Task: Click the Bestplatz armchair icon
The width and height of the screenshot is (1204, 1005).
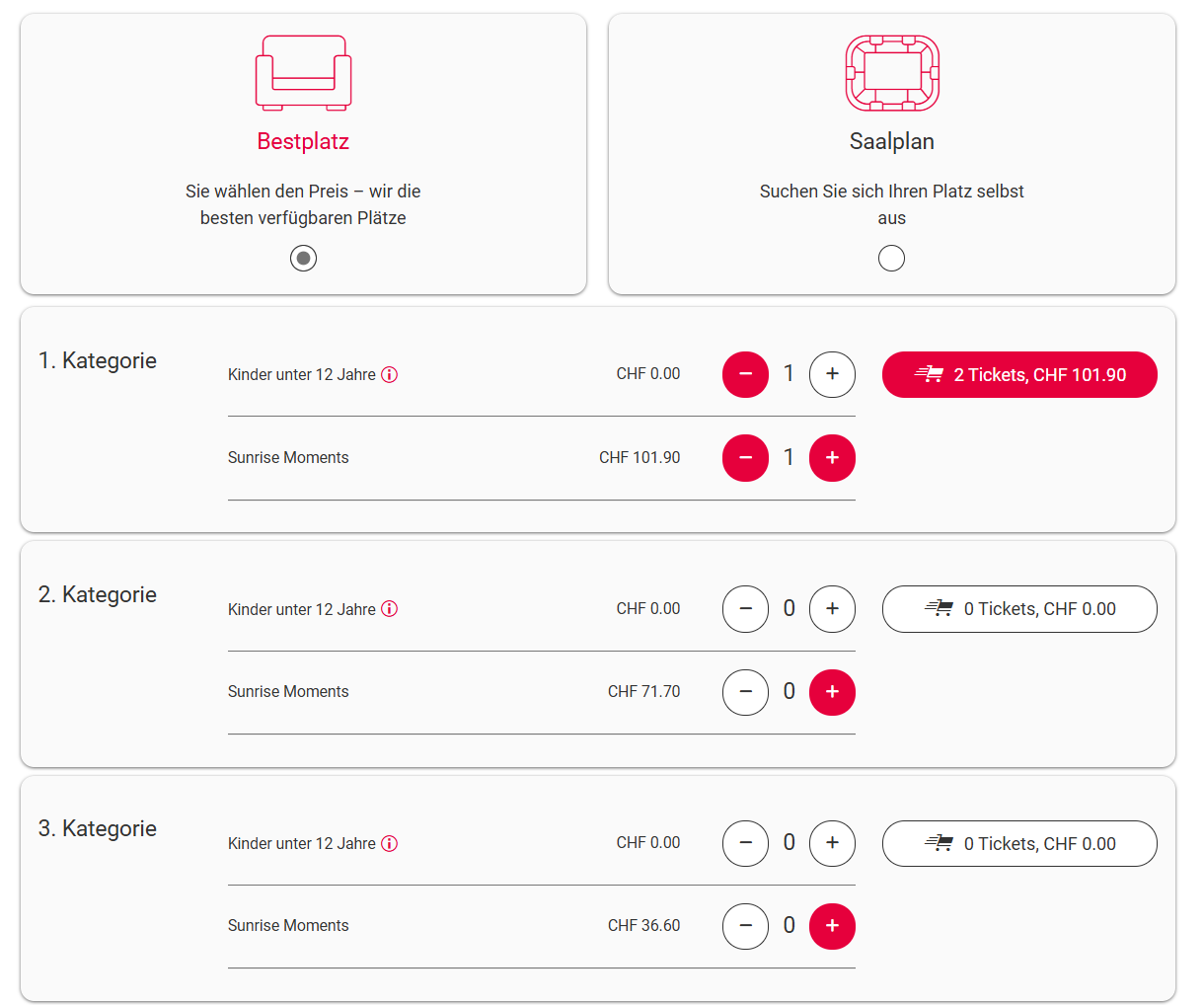Action: 303,73
